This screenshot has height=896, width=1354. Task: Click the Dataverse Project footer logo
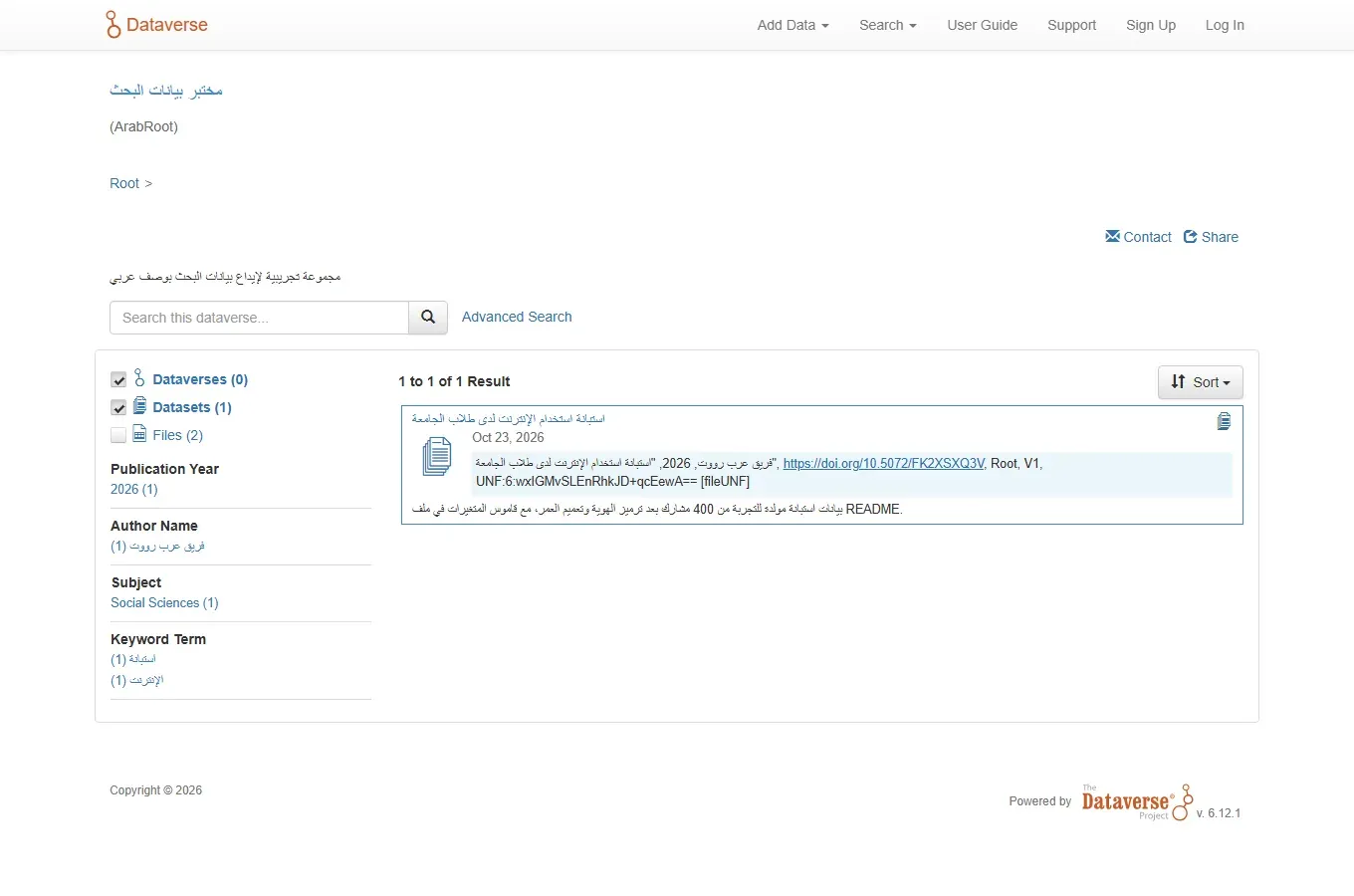tap(1137, 801)
